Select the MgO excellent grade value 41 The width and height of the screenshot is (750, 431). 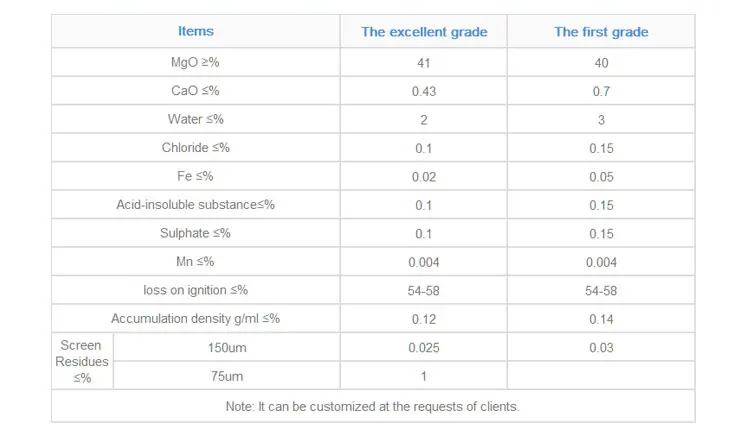tap(424, 63)
